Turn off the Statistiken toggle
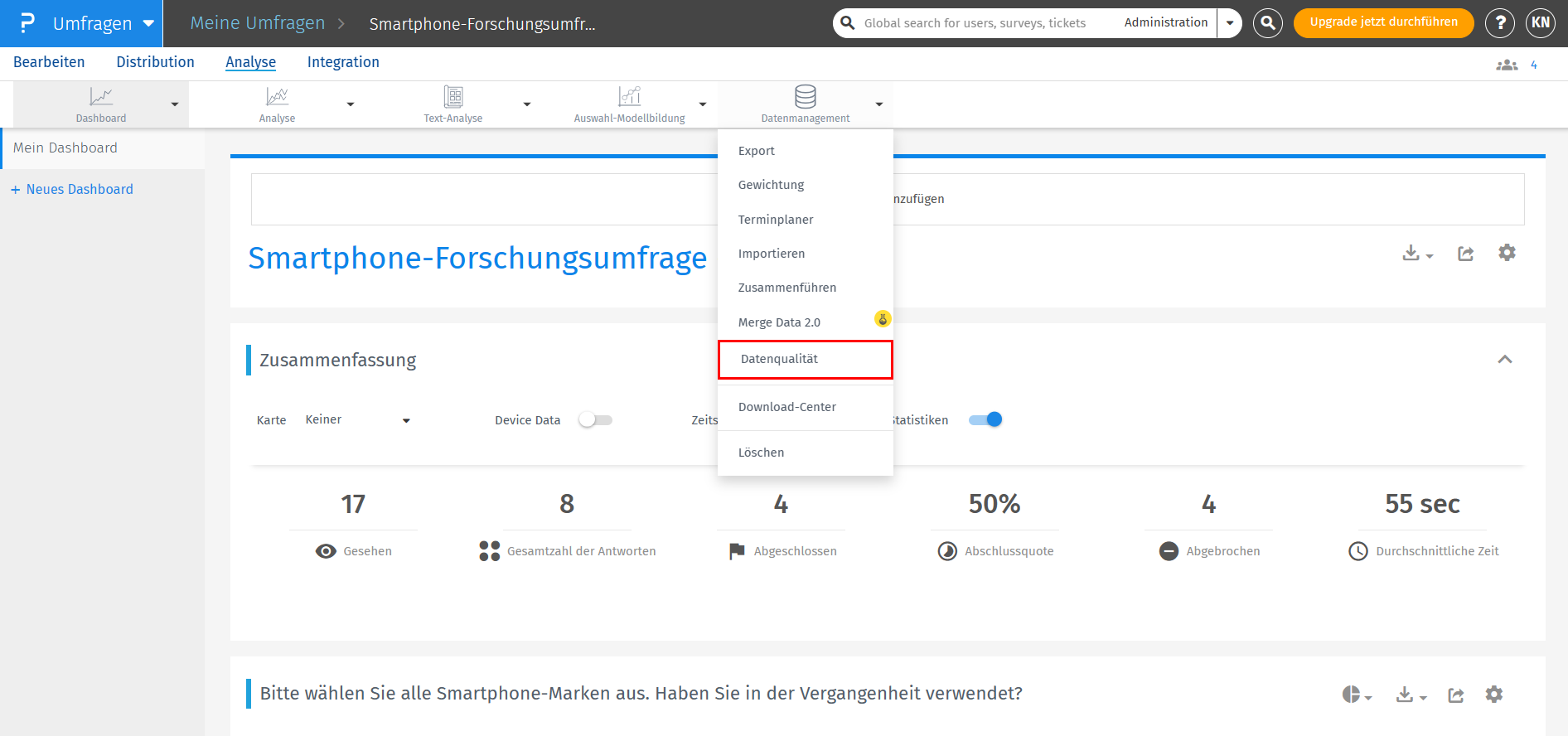 [x=985, y=420]
